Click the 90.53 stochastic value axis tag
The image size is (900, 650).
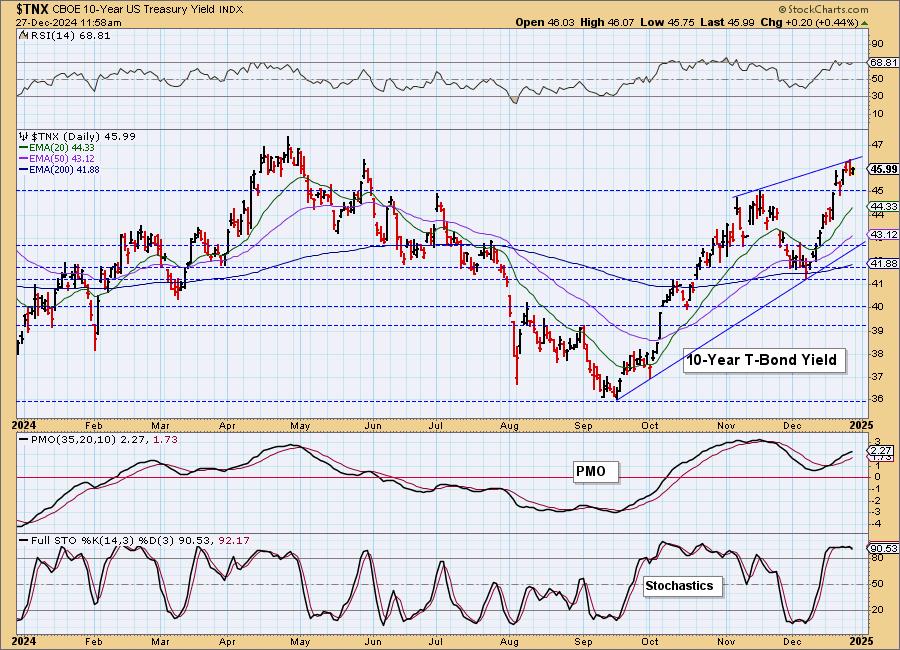coord(883,548)
